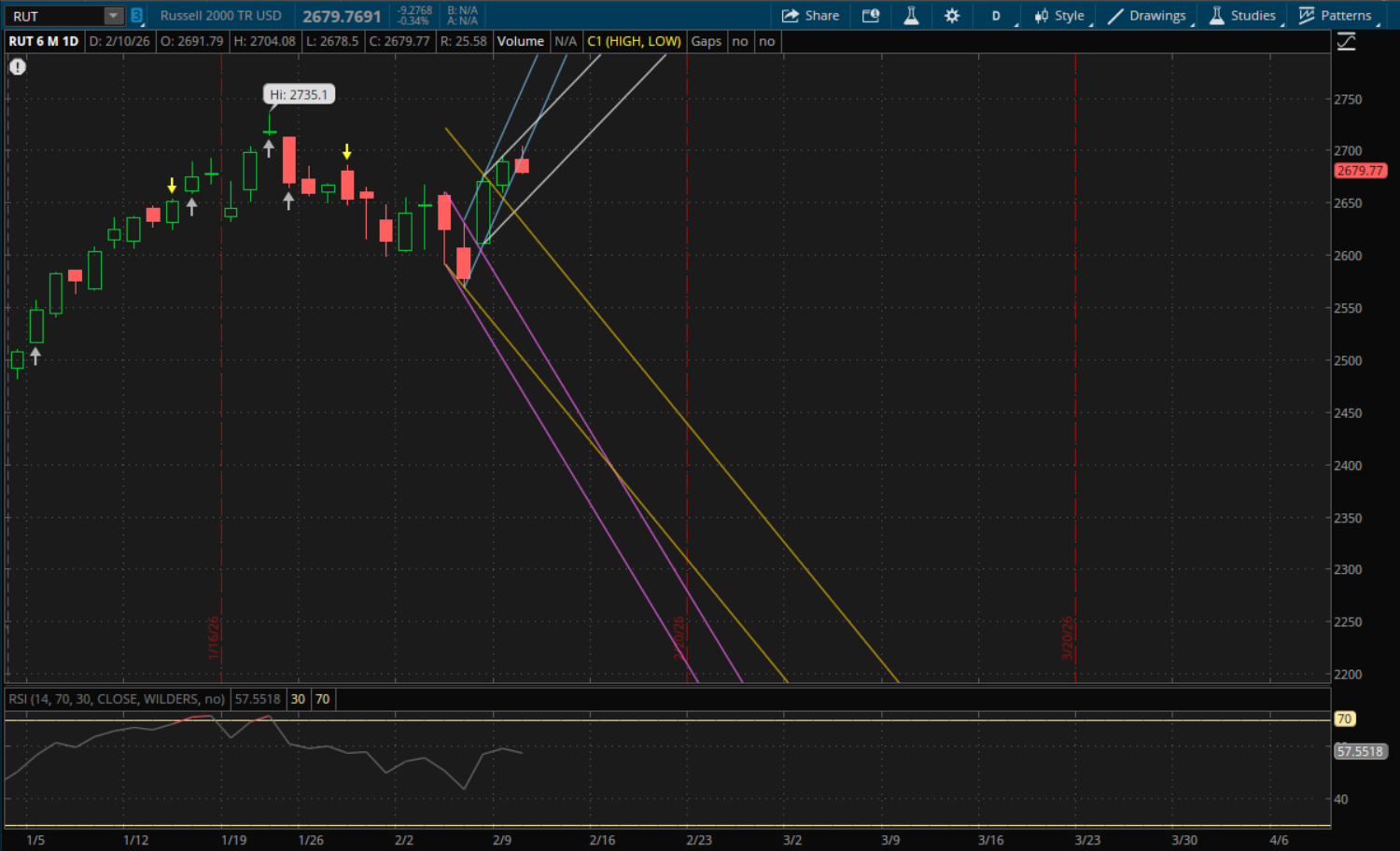Open the Patterns menu
This screenshot has width=1400, height=851.
point(1336,16)
